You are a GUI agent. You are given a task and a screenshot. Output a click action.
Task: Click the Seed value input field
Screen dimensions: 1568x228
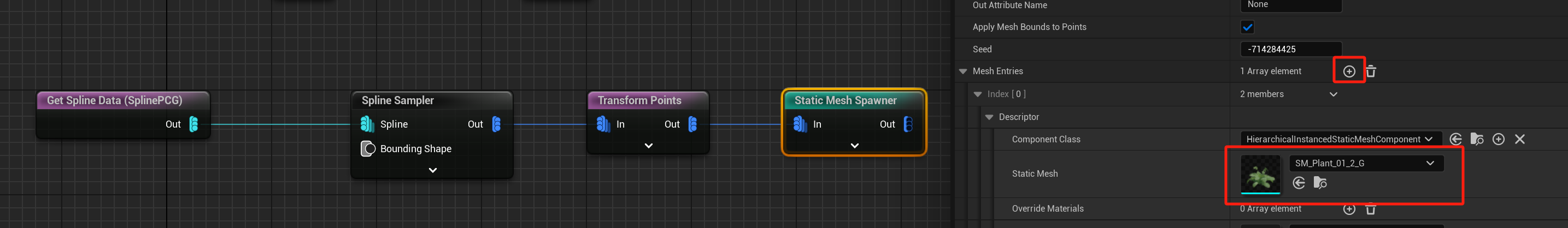1290,49
